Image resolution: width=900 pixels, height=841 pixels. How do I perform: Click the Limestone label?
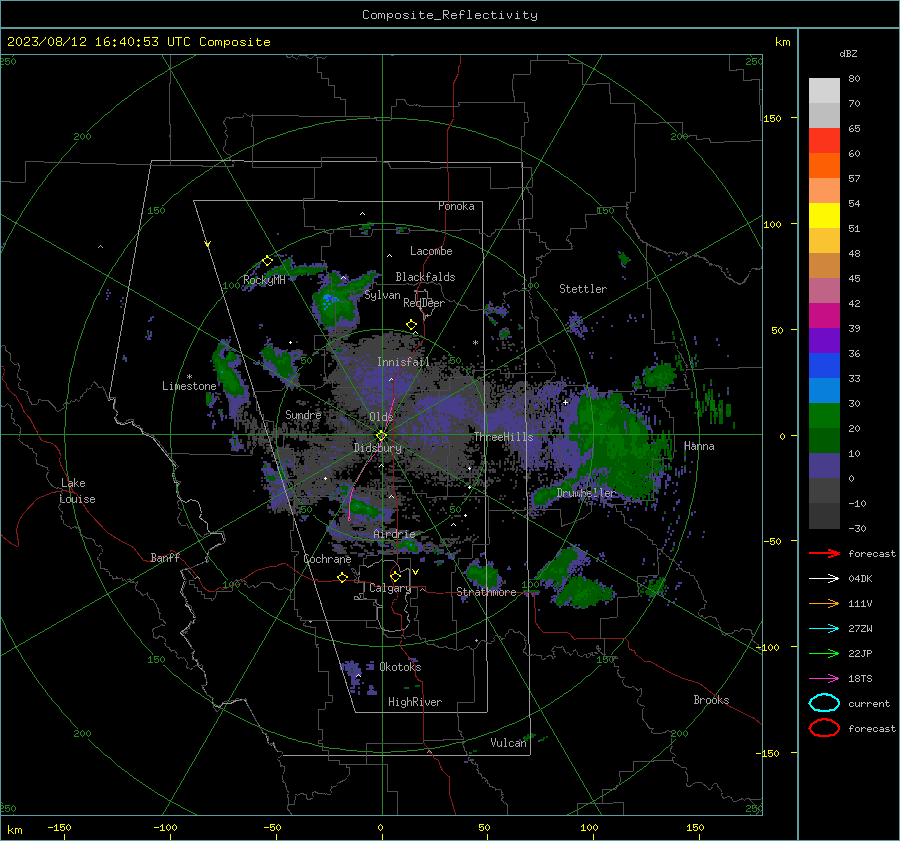(189, 386)
